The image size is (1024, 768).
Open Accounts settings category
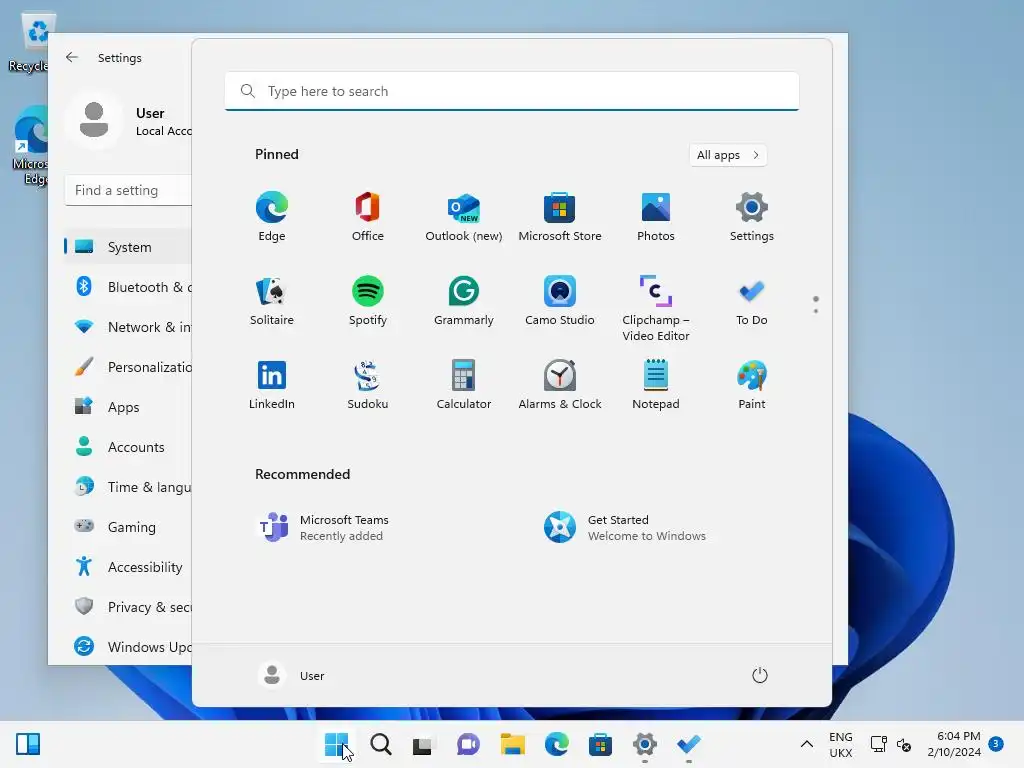128,447
